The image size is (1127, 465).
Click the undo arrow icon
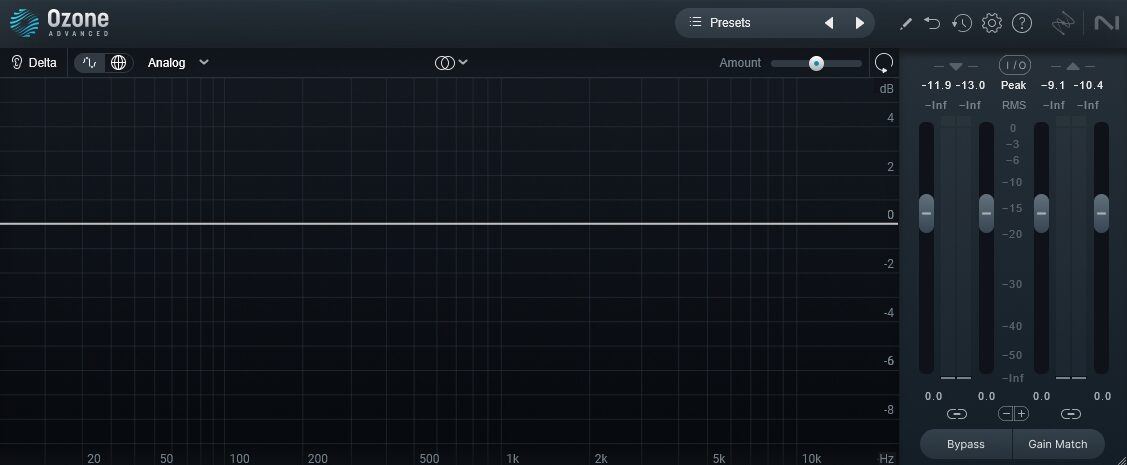pos(932,23)
